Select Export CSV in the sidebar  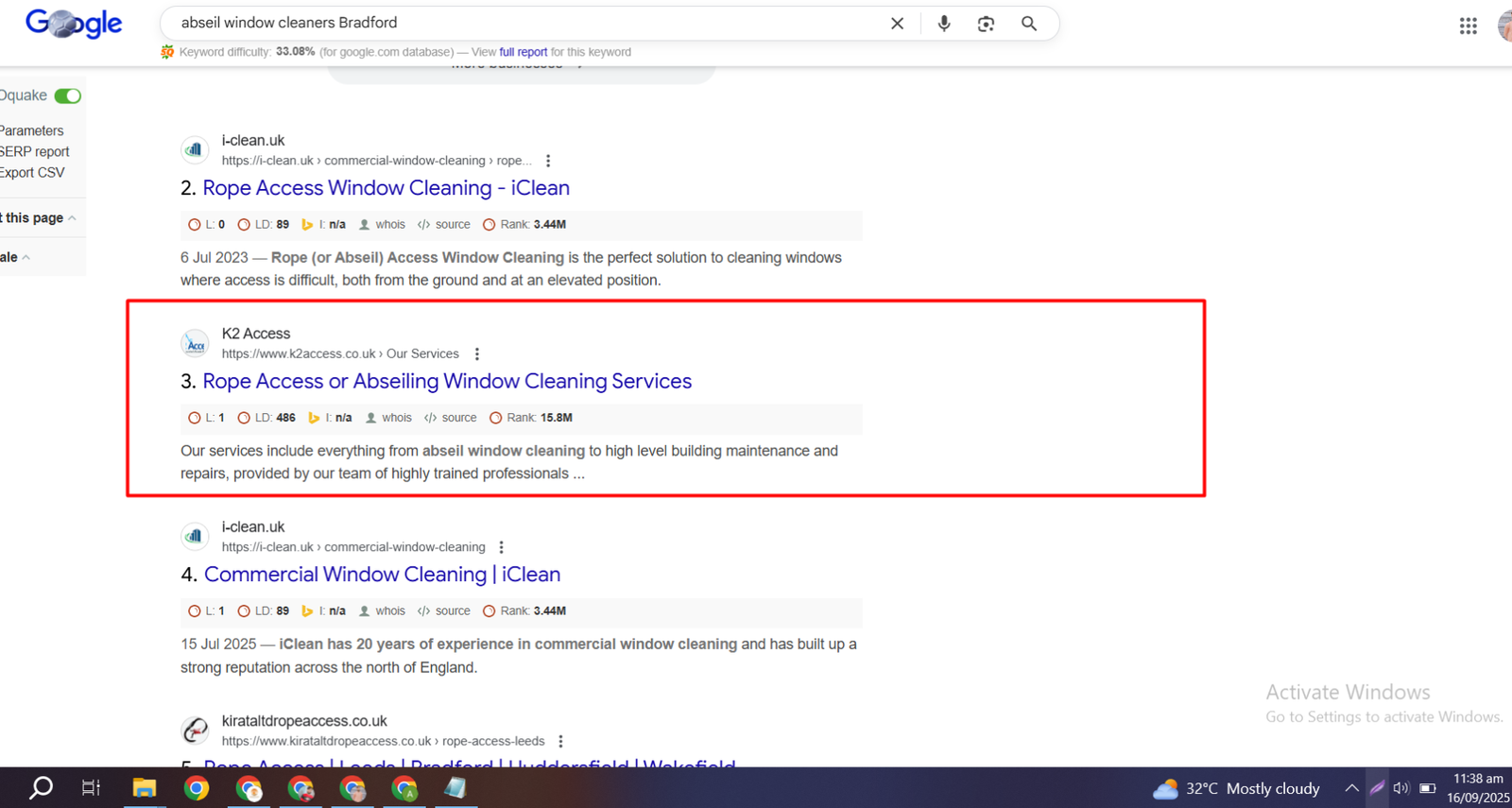coord(33,173)
